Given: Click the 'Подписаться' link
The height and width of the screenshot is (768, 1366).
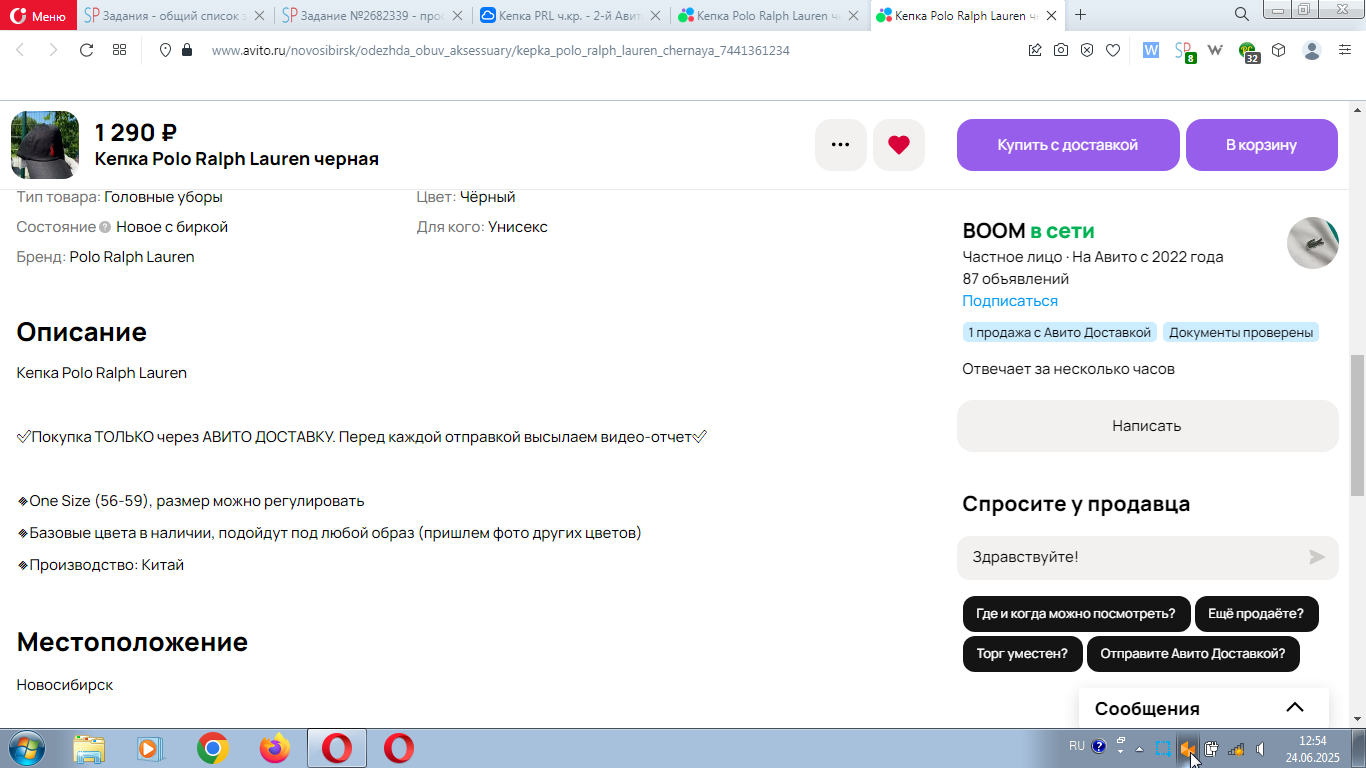Looking at the screenshot, I should (1010, 301).
